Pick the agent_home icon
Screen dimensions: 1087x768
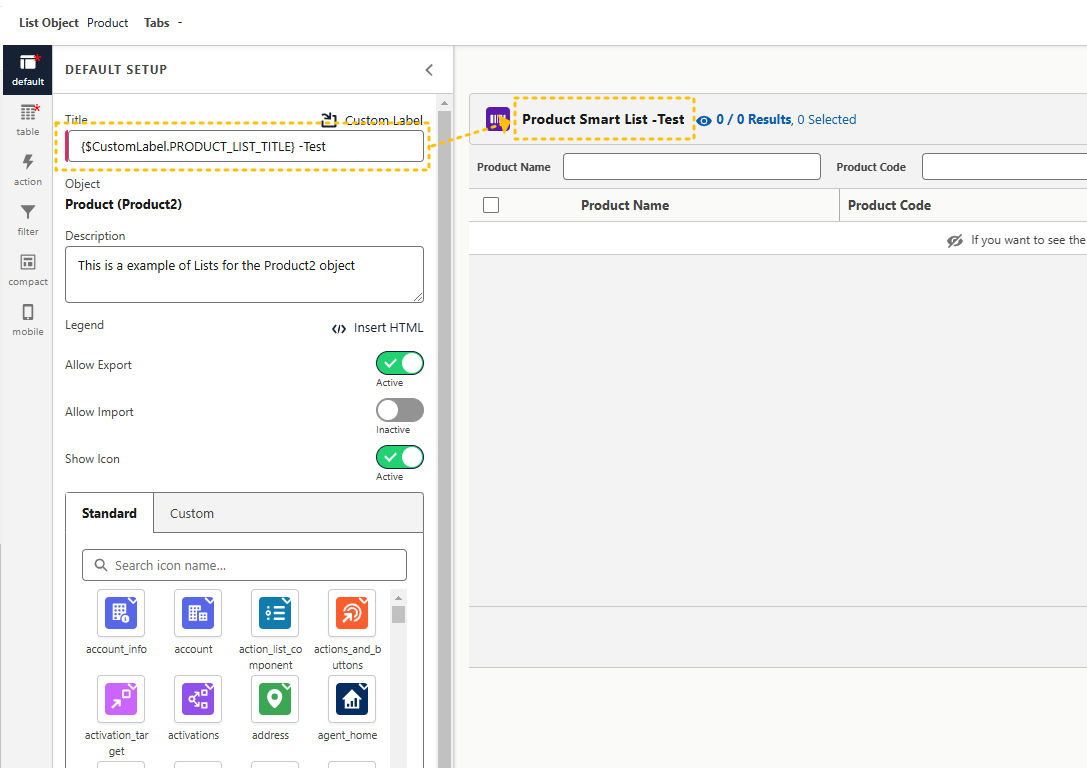[351, 699]
